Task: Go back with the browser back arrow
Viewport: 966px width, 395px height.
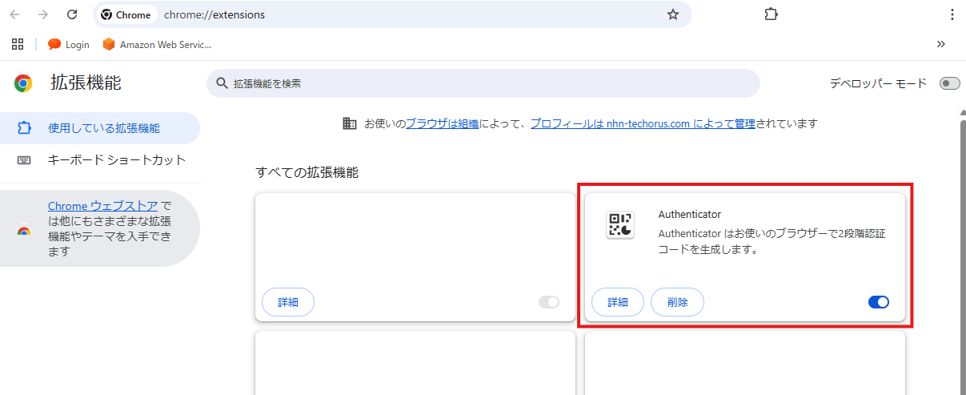Action: pyautogui.click(x=14, y=15)
